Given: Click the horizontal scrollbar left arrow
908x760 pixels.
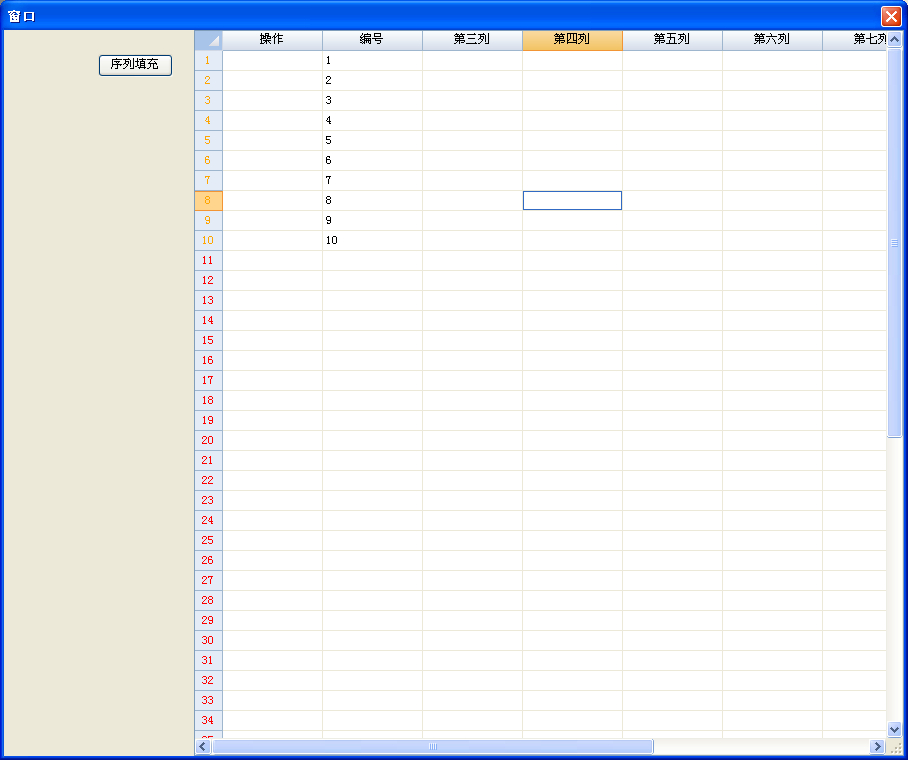Looking at the screenshot, I should [203, 746].
